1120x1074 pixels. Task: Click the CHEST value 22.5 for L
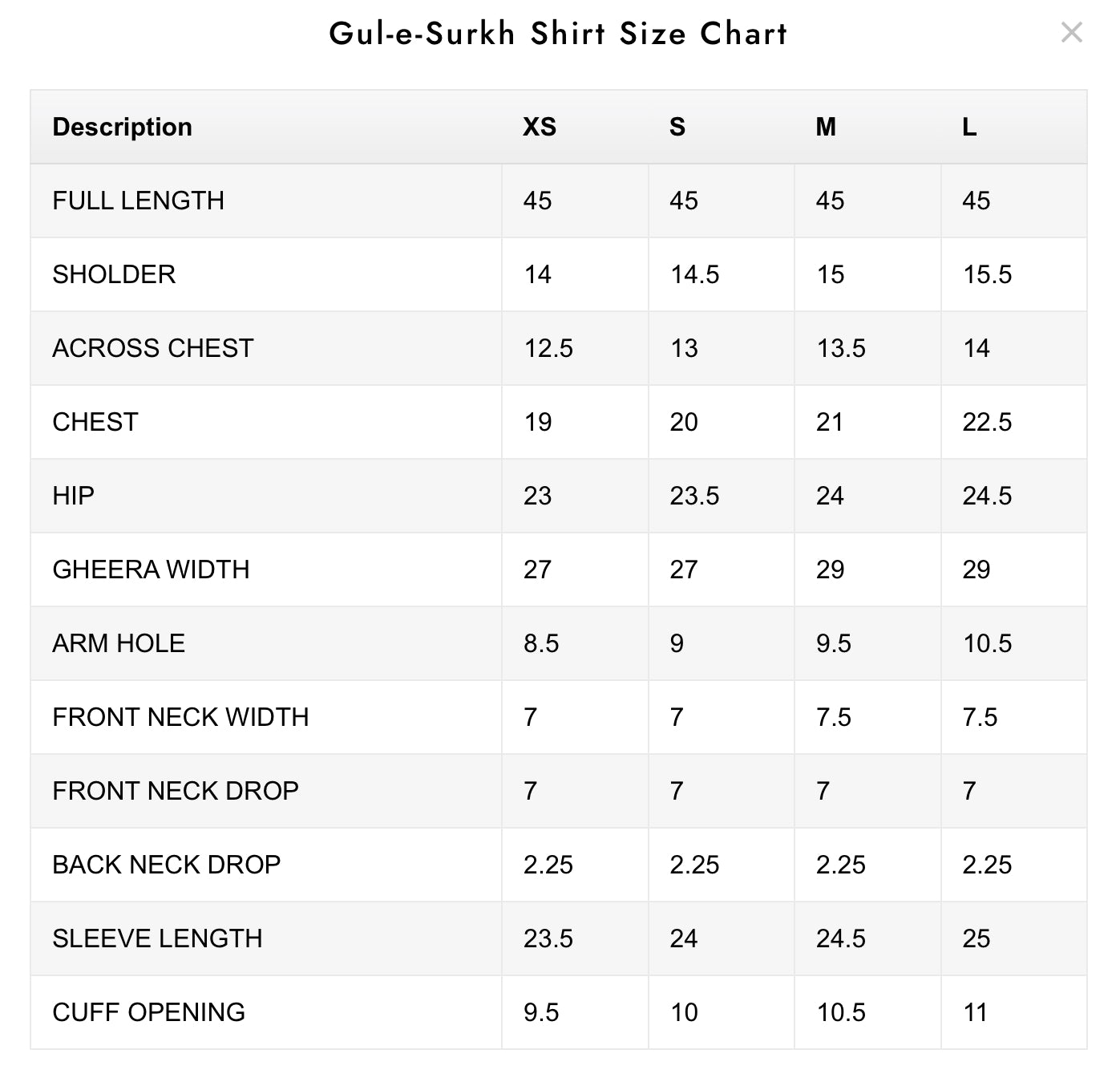[x=987, y=422]
